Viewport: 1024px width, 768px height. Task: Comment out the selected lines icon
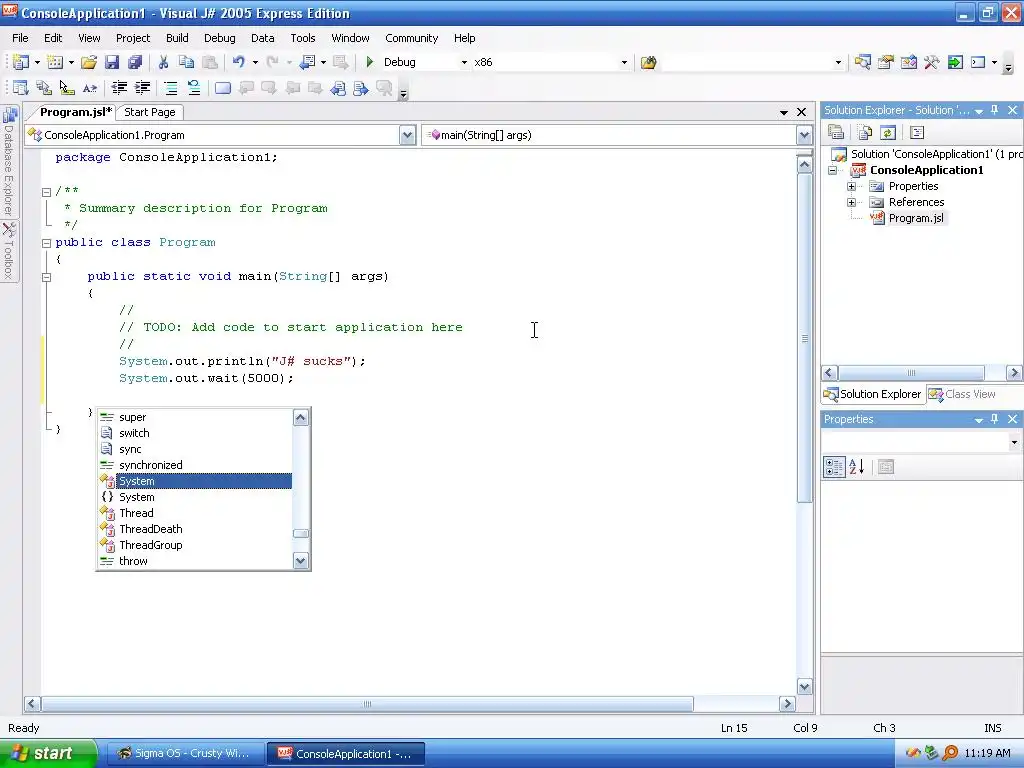point(170,88)
